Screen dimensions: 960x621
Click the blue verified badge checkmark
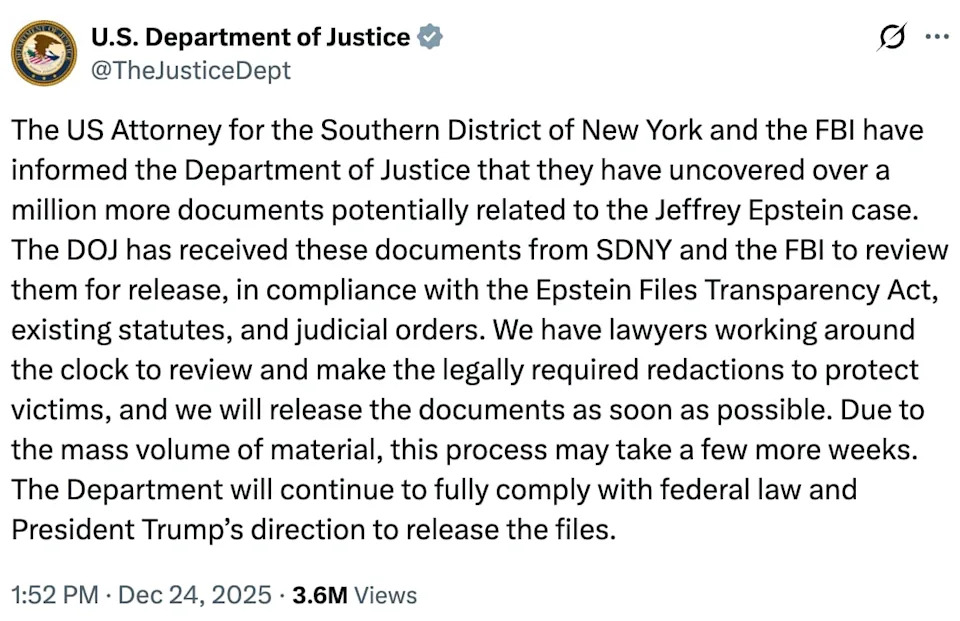429,36
